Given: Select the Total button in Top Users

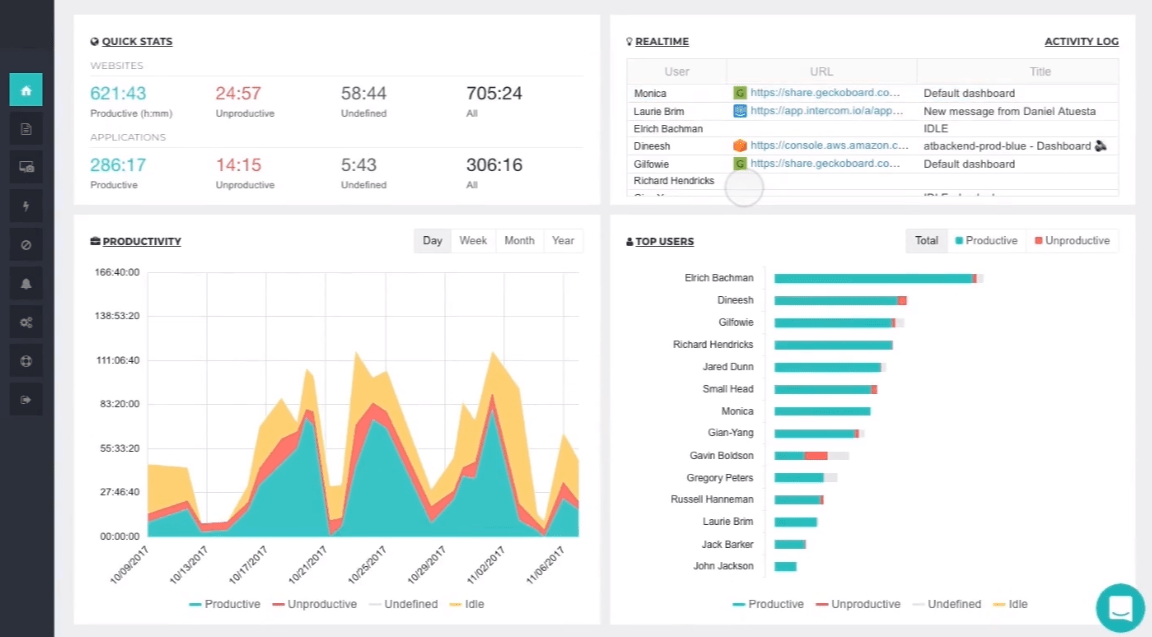Looking at the screenshot, I should [926, 241].
